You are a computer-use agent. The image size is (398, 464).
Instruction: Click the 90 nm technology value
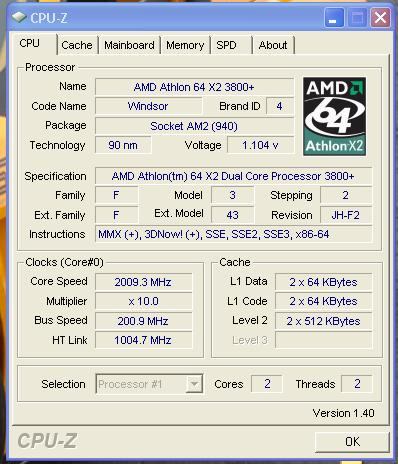pyautogui.click(x=123, y=145)
